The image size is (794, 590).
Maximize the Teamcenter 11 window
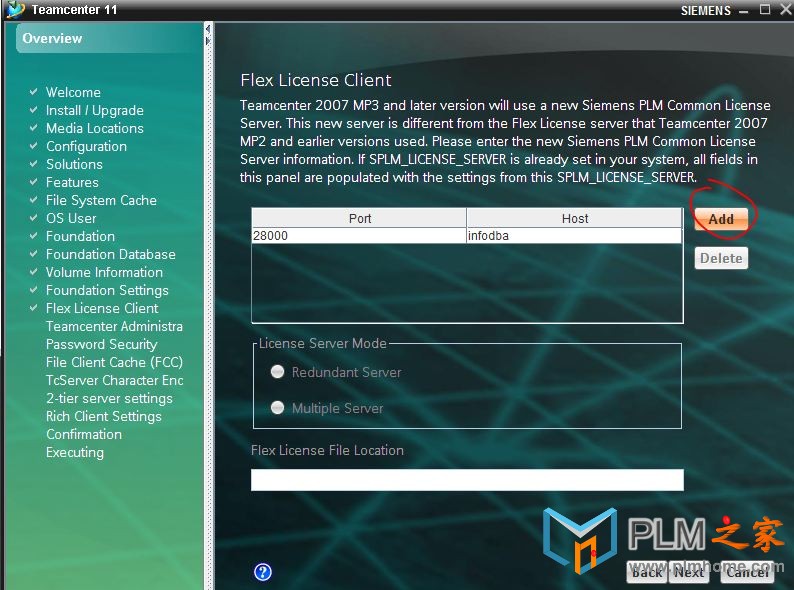pyautogui.click(x=765, y=10)
